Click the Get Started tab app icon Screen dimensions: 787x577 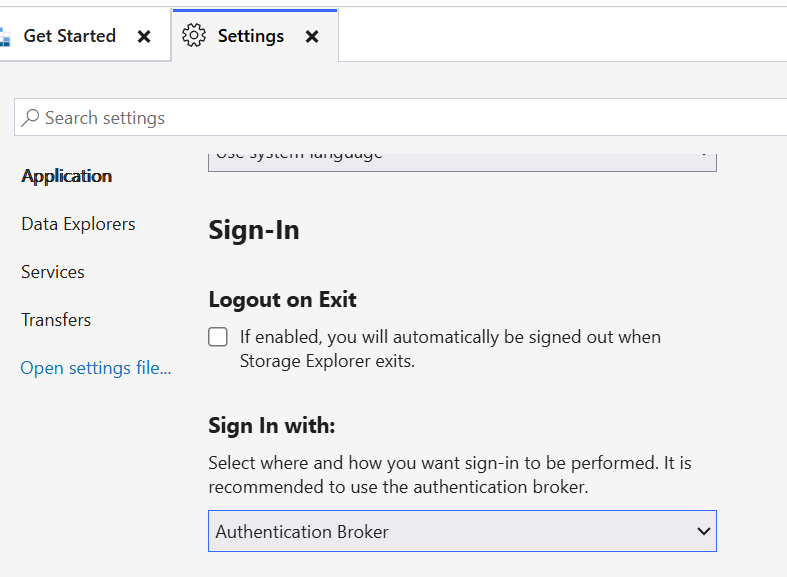tap(5, 37)
